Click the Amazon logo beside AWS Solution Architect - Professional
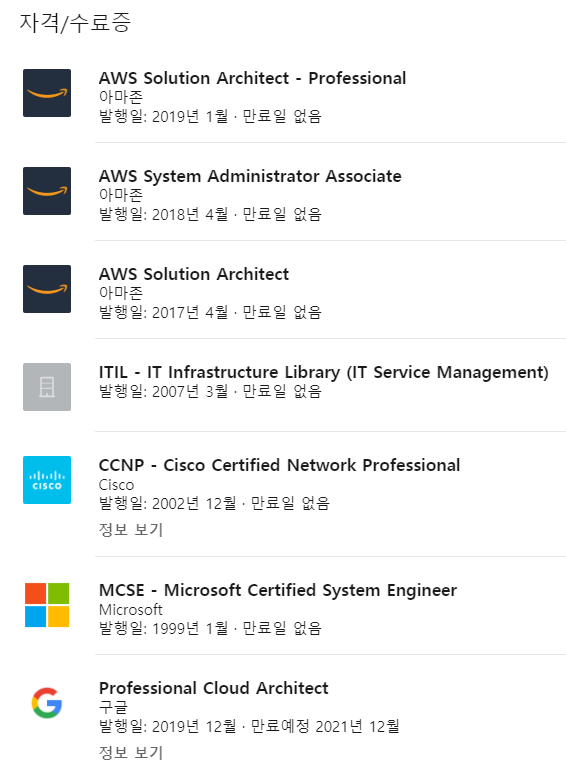This screenshot has width=566, height=773. pyautogui.click(x=47, y=93)
